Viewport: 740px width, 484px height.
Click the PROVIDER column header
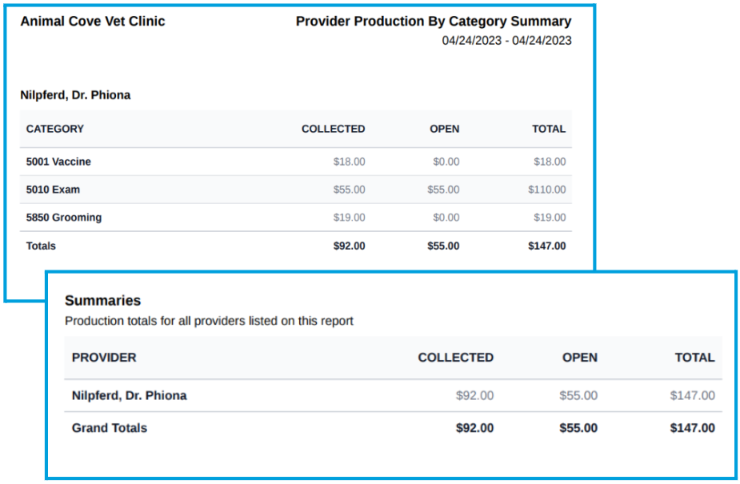pyautogui.click(x=104, y=358)
